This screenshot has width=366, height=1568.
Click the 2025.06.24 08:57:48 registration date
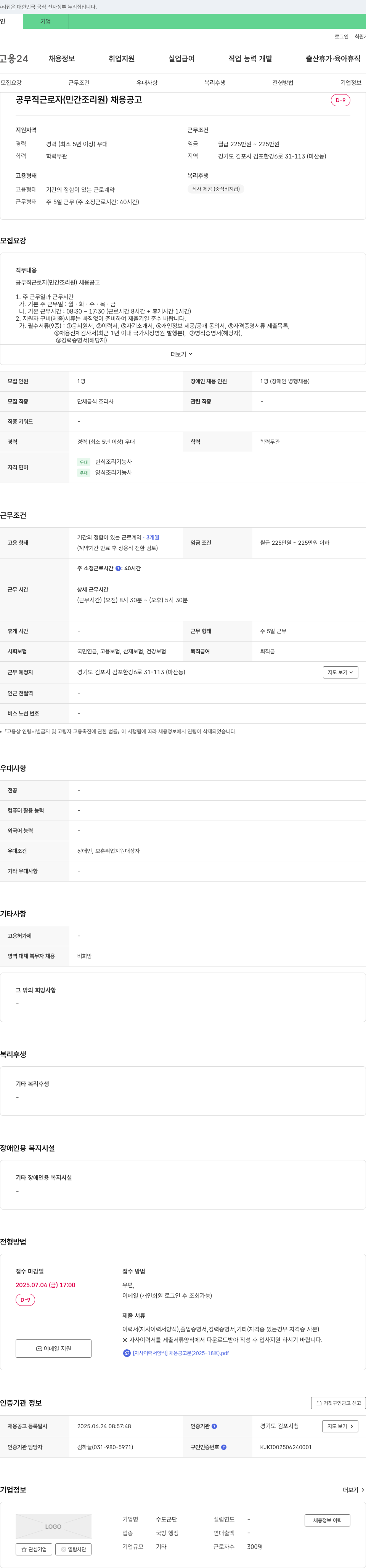pyautogui.click(x=104, y=1426)
